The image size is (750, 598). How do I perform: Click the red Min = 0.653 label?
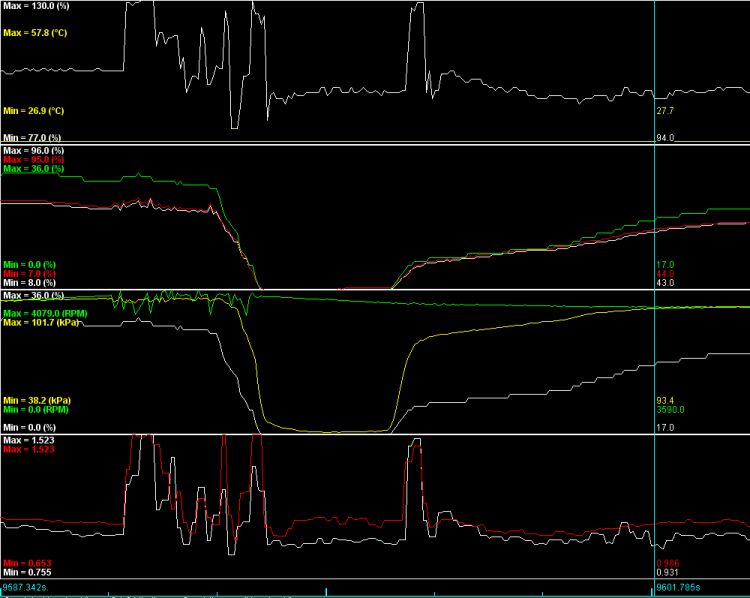pyautogui.click(x=25, y=562)
